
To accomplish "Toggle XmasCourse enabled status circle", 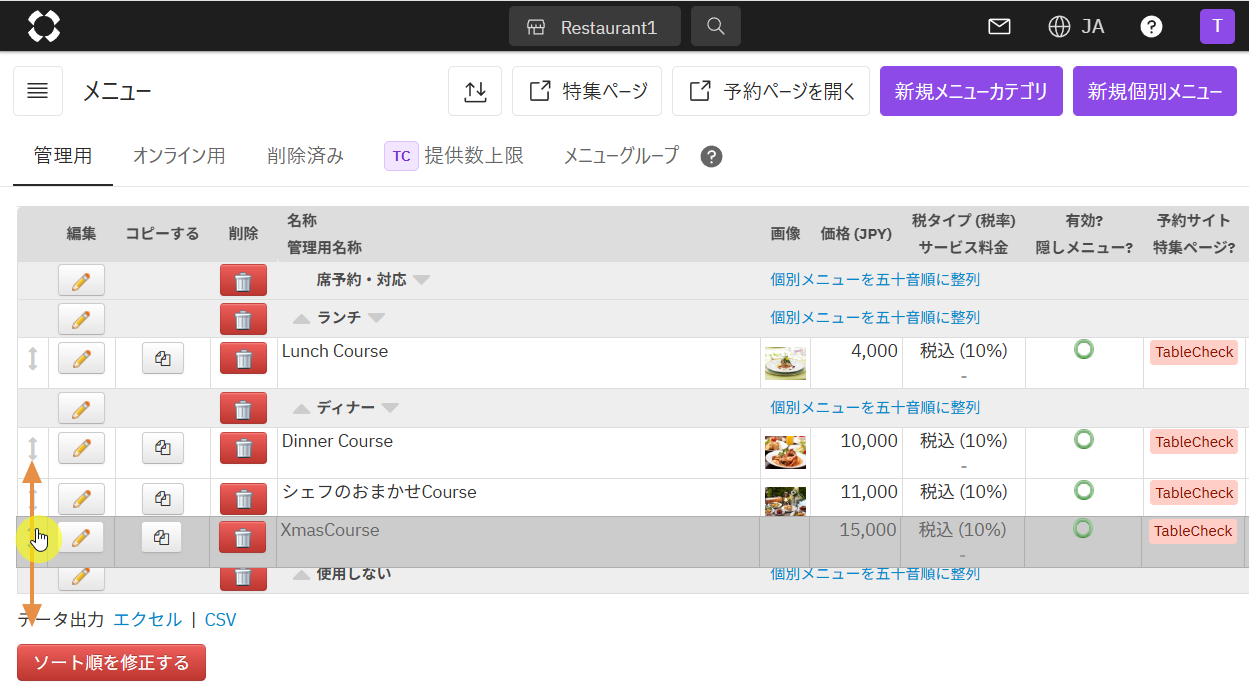I will click(1082, 528).
